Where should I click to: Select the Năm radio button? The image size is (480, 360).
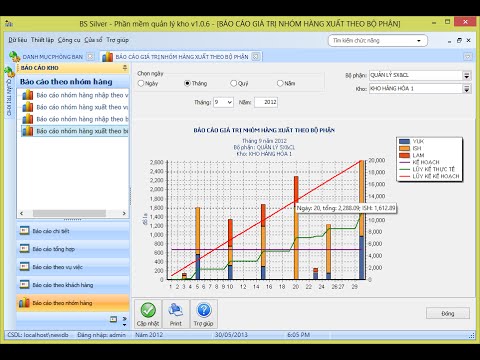click(280, 83)
